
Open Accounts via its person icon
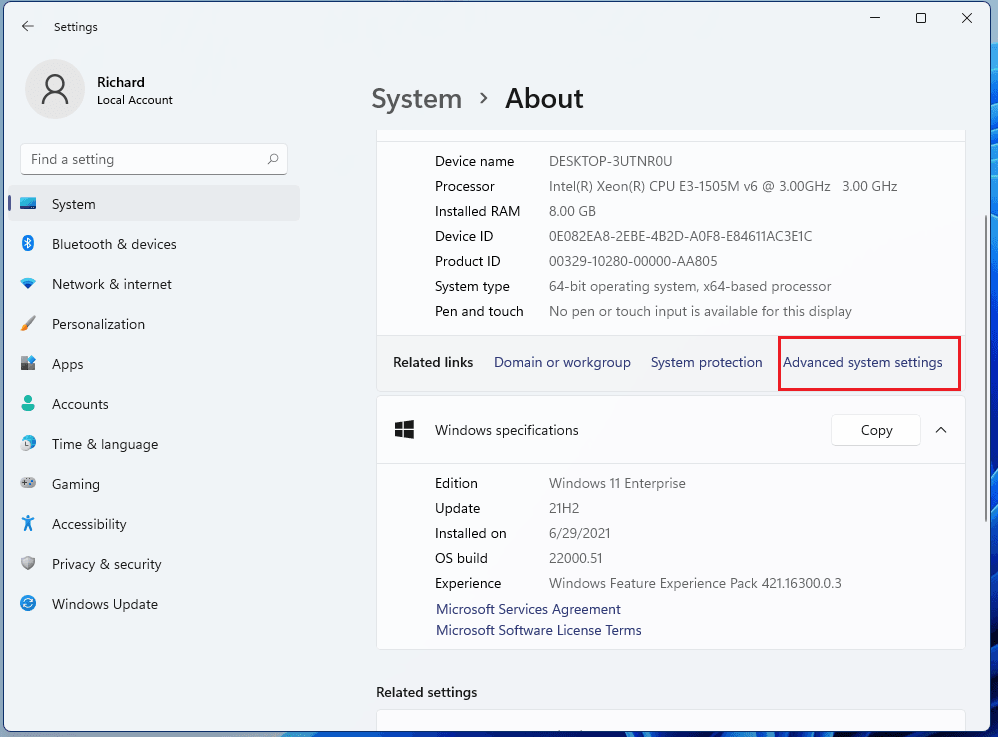tap(29, 404)
